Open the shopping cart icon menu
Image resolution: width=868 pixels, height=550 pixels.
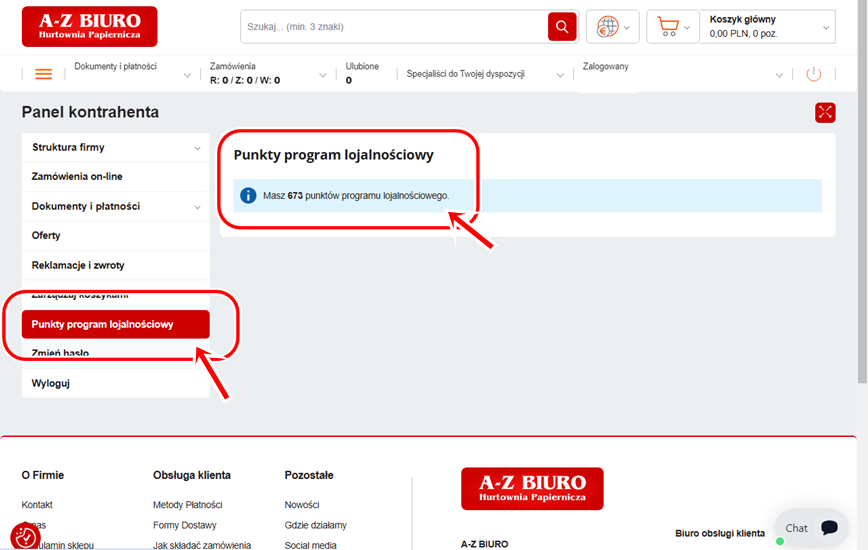673,27
